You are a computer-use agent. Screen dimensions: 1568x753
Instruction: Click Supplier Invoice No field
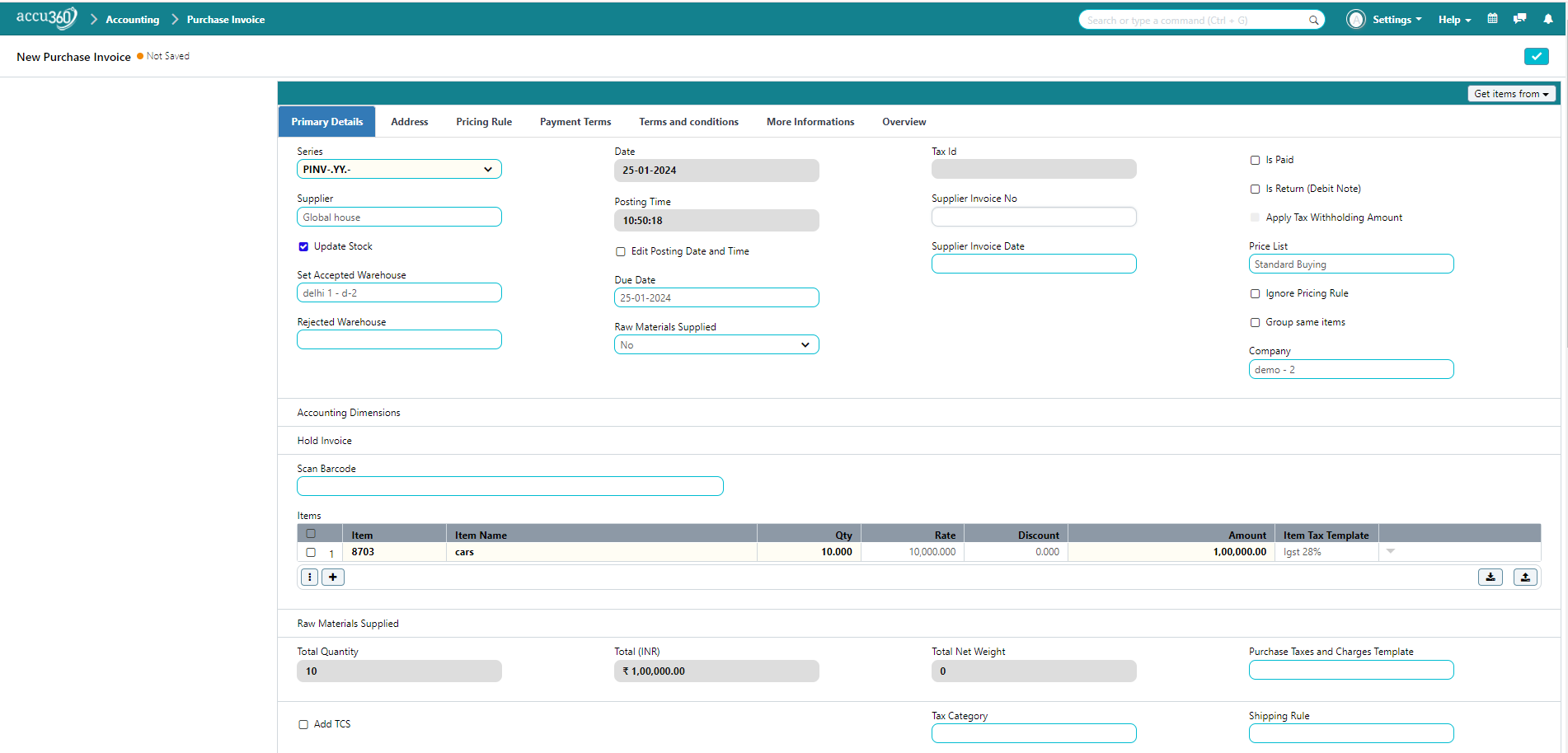pyautogui.click(x=1034, y=217)
